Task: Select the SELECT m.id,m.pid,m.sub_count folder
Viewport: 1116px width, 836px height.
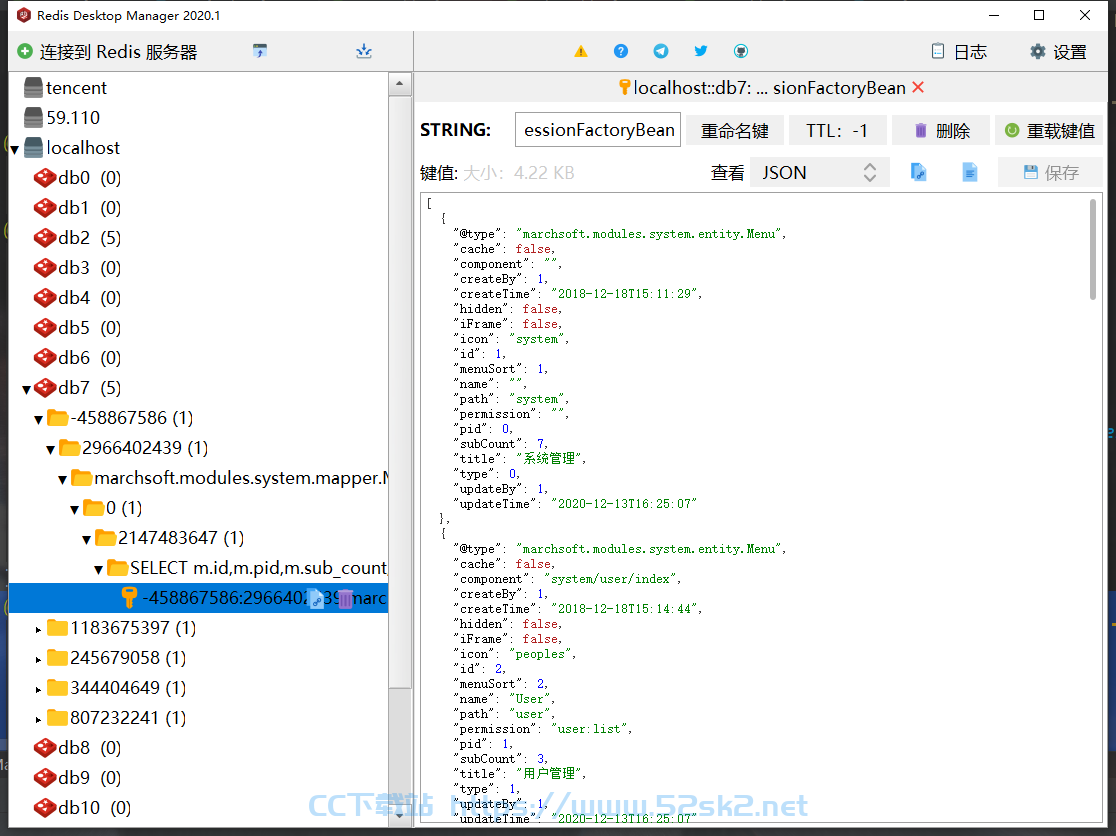Action: click(x=247, y=568)
